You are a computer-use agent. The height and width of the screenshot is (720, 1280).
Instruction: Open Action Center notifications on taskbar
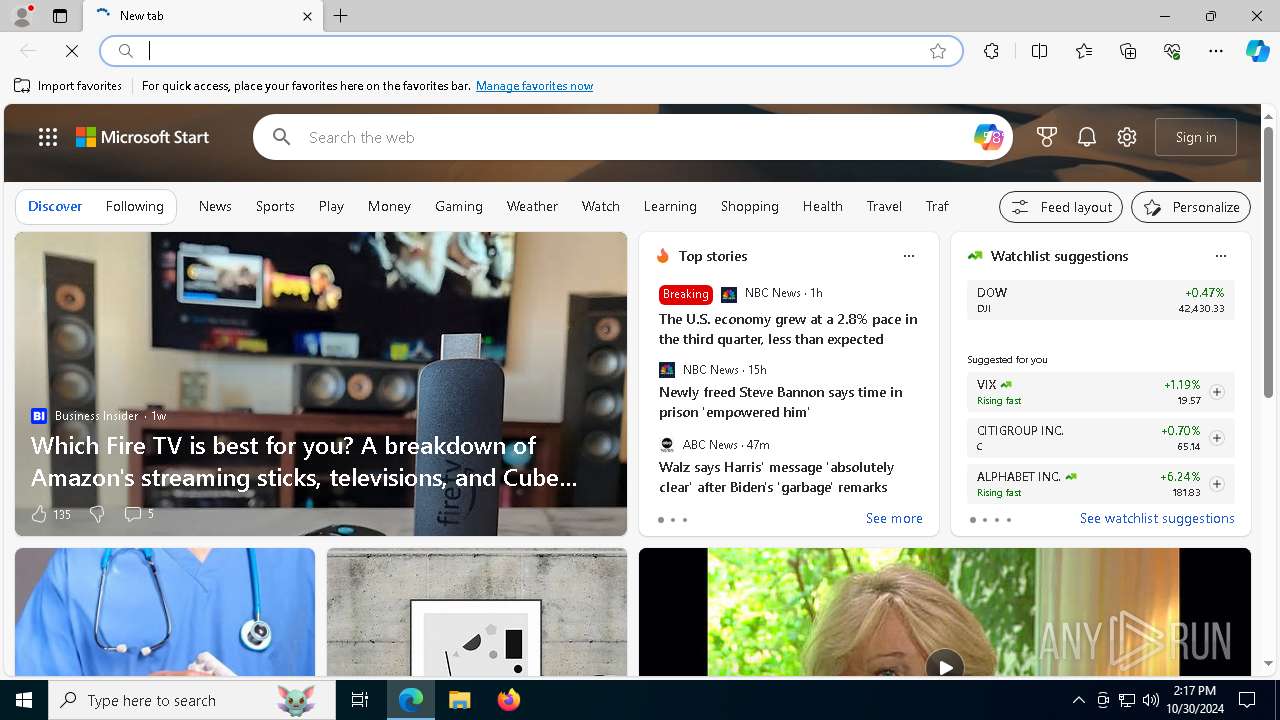pyautogui.click(x=1247, y=700)
